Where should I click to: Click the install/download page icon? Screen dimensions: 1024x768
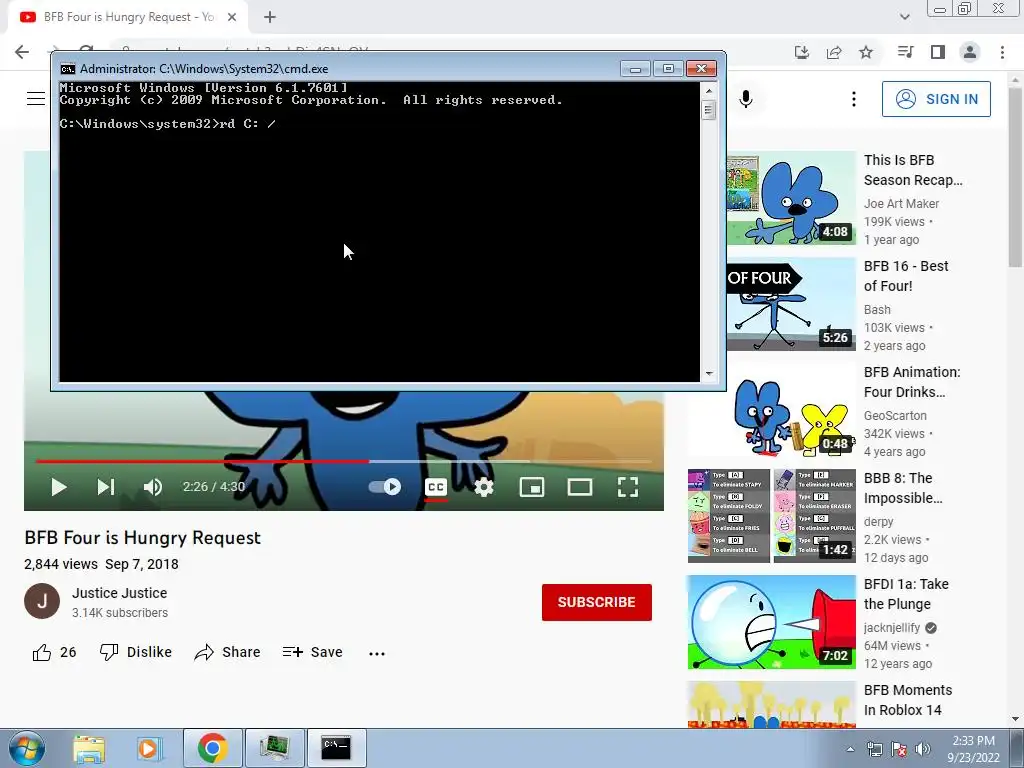[x=802, y=52]
